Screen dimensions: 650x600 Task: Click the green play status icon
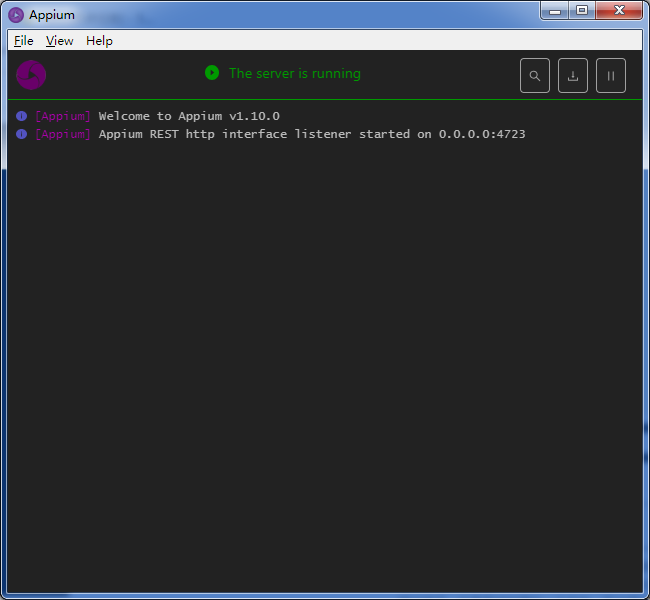[x=212, y=73]
